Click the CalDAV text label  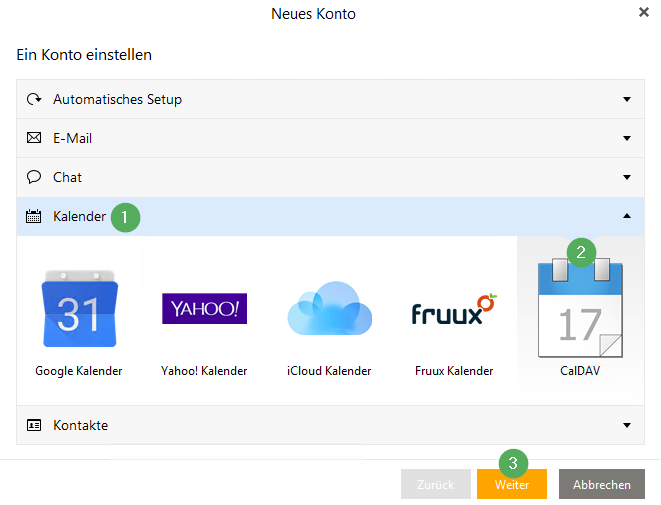pos(580,371)
